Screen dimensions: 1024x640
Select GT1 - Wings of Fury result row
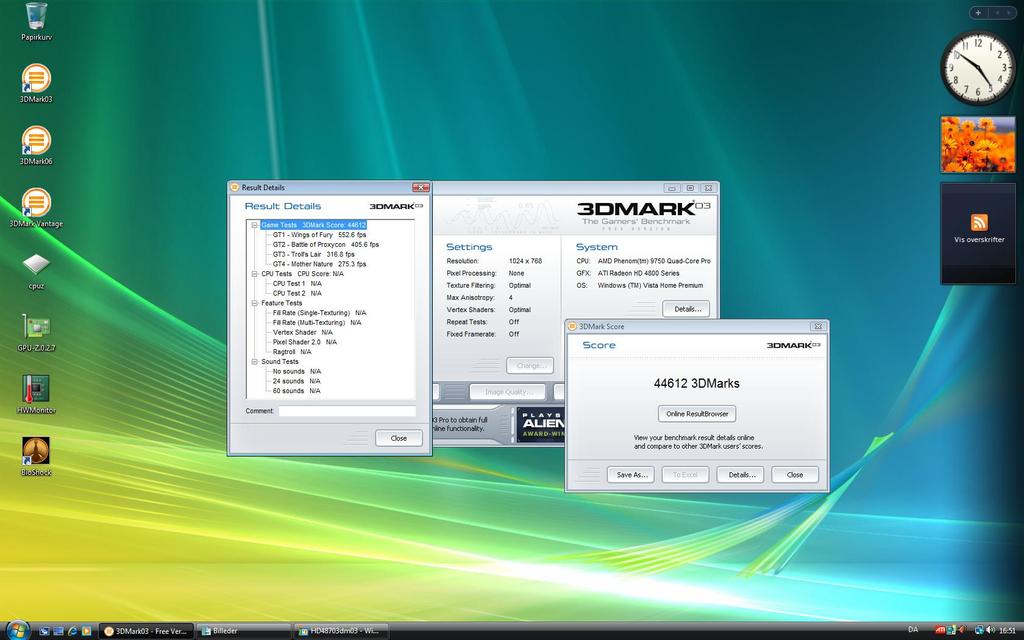click(319, 234)
